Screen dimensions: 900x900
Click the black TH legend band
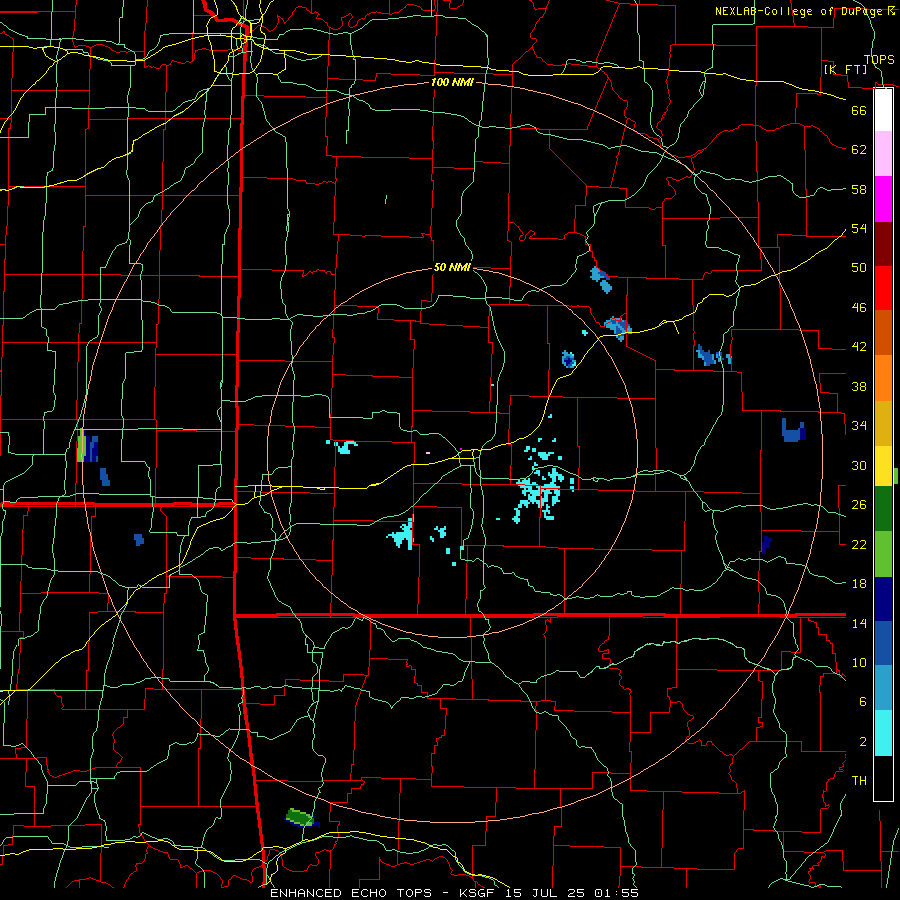click(x=883, y=778)
